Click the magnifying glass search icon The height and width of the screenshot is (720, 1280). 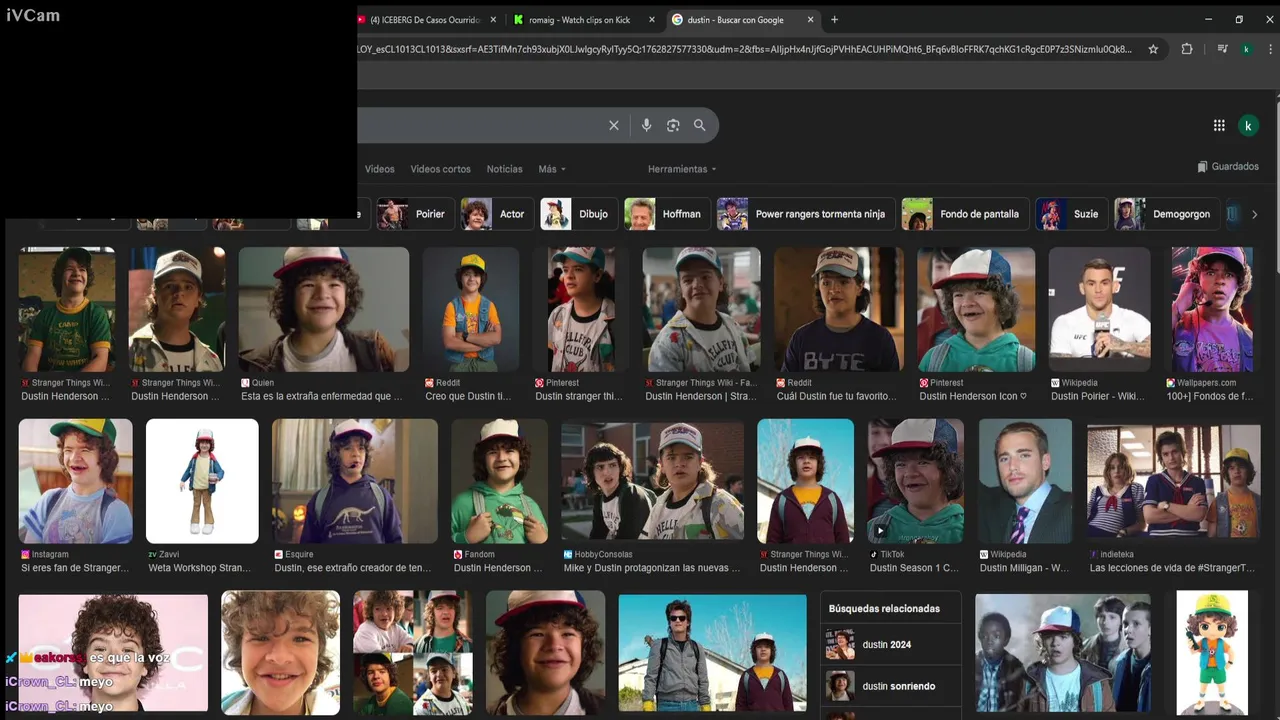[x=700, y=125]
